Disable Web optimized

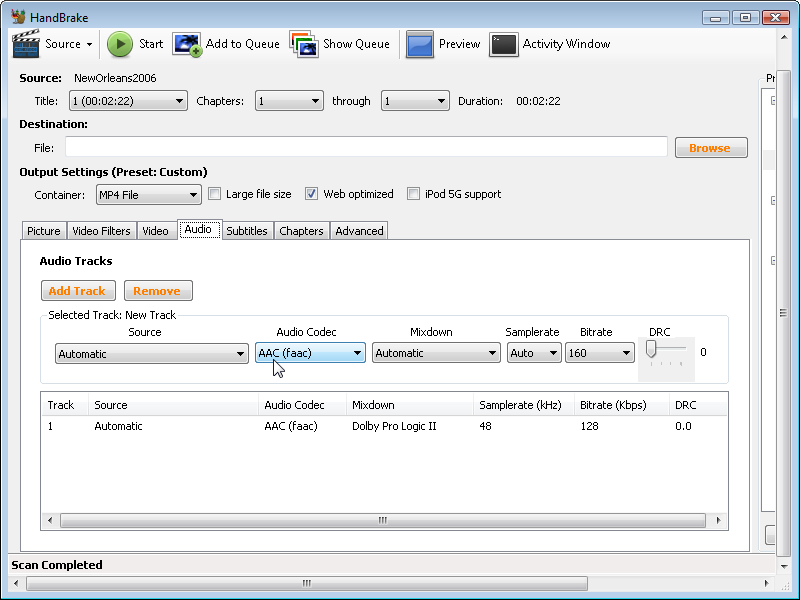311,193
